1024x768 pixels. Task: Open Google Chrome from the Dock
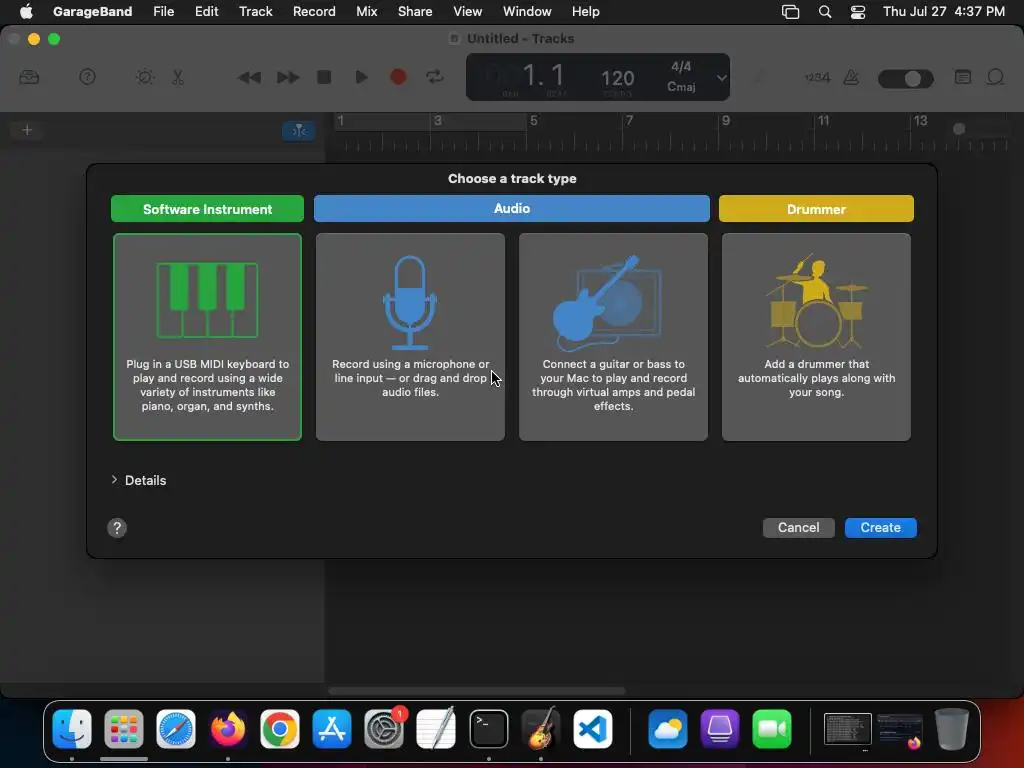(280, 729)
